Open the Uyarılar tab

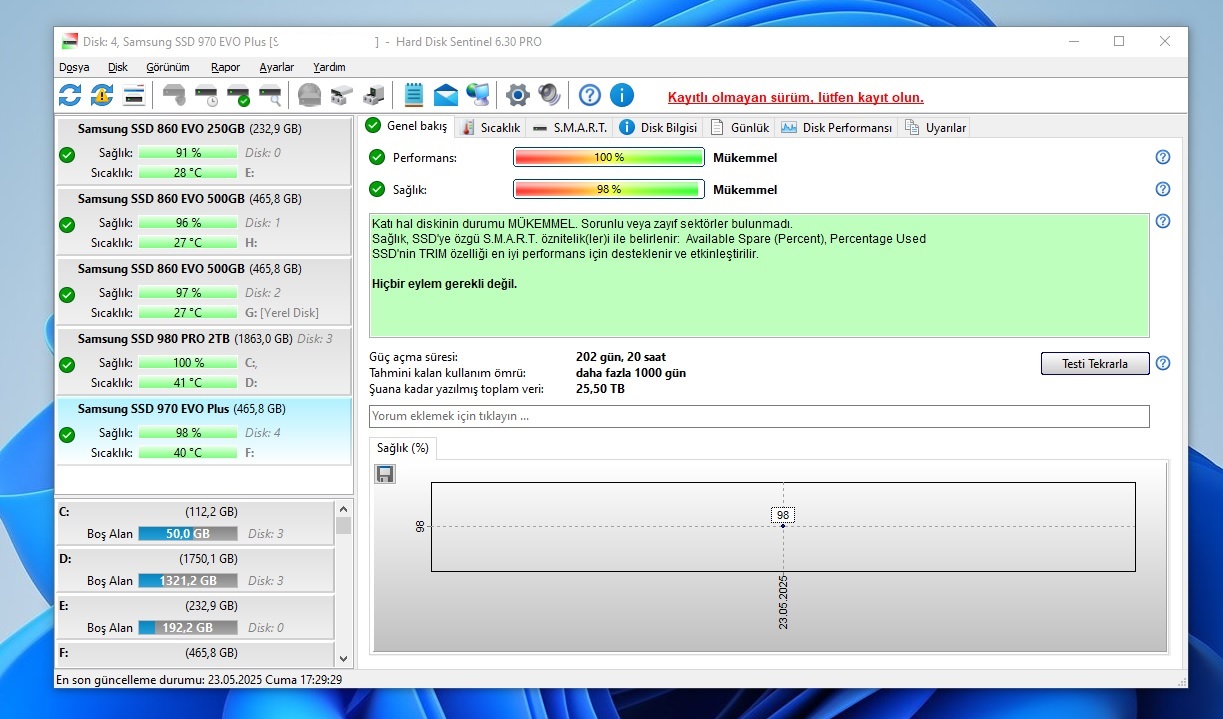click(x=934, y=128)
